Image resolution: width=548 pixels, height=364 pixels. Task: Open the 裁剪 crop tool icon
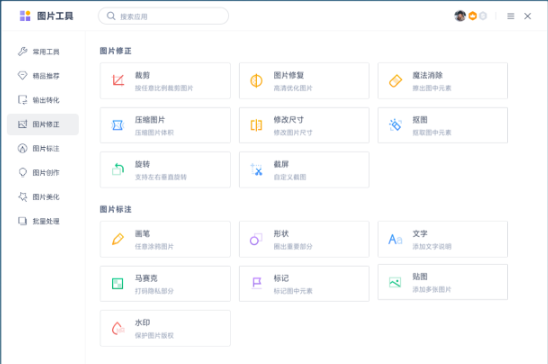coord(118,80)
